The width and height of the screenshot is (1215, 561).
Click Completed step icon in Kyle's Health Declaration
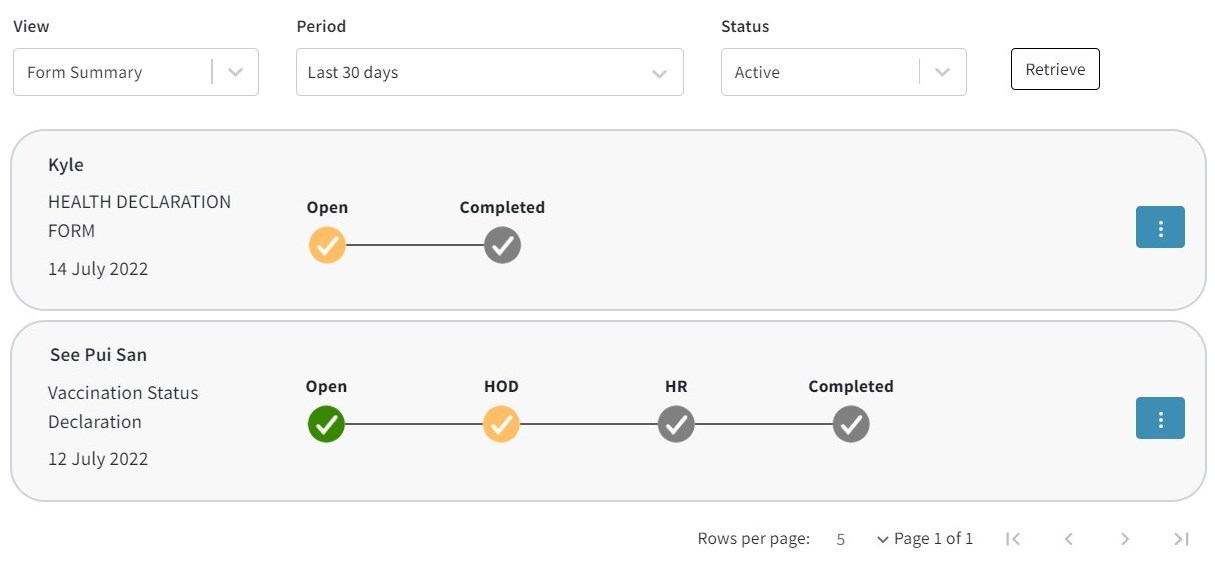point(502,245)
